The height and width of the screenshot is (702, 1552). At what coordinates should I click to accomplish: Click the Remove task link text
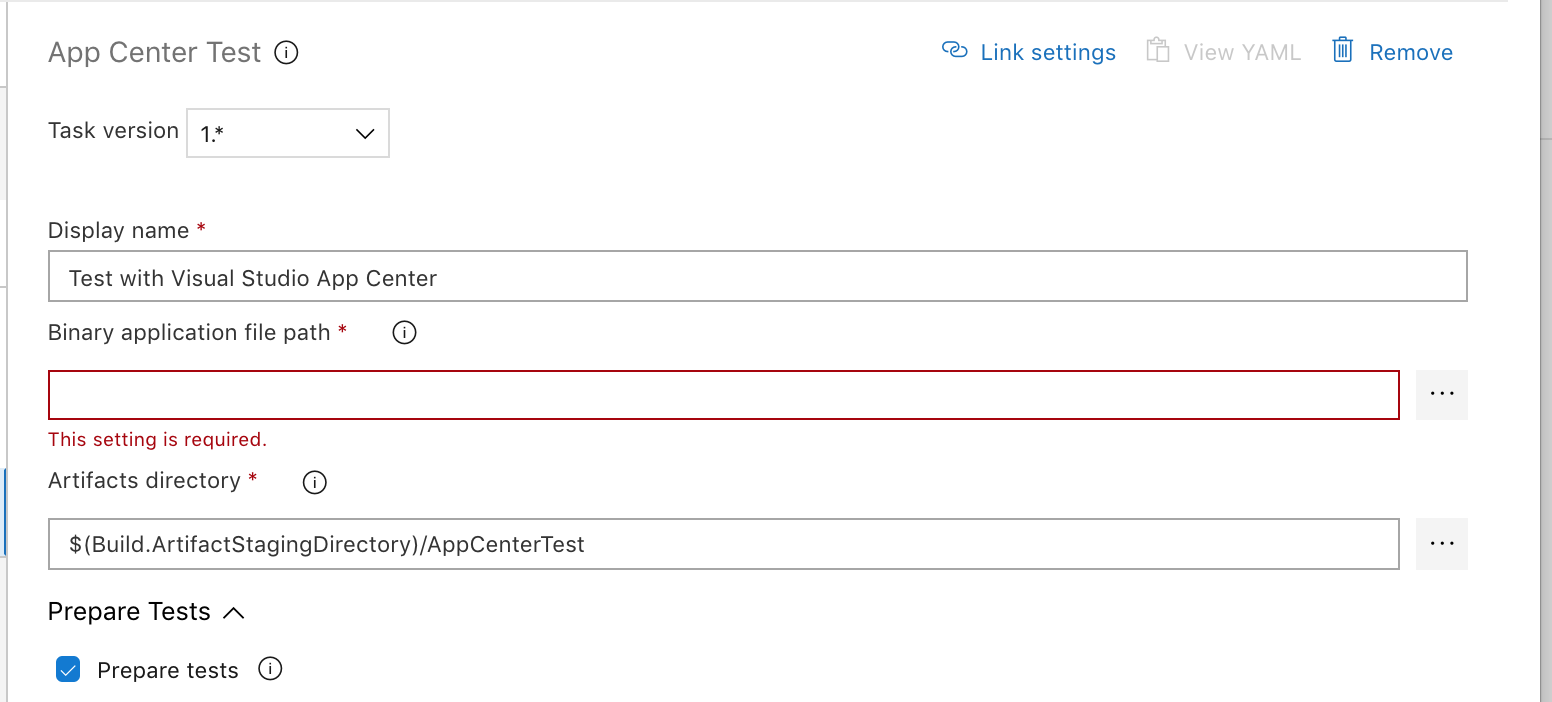1411,53
